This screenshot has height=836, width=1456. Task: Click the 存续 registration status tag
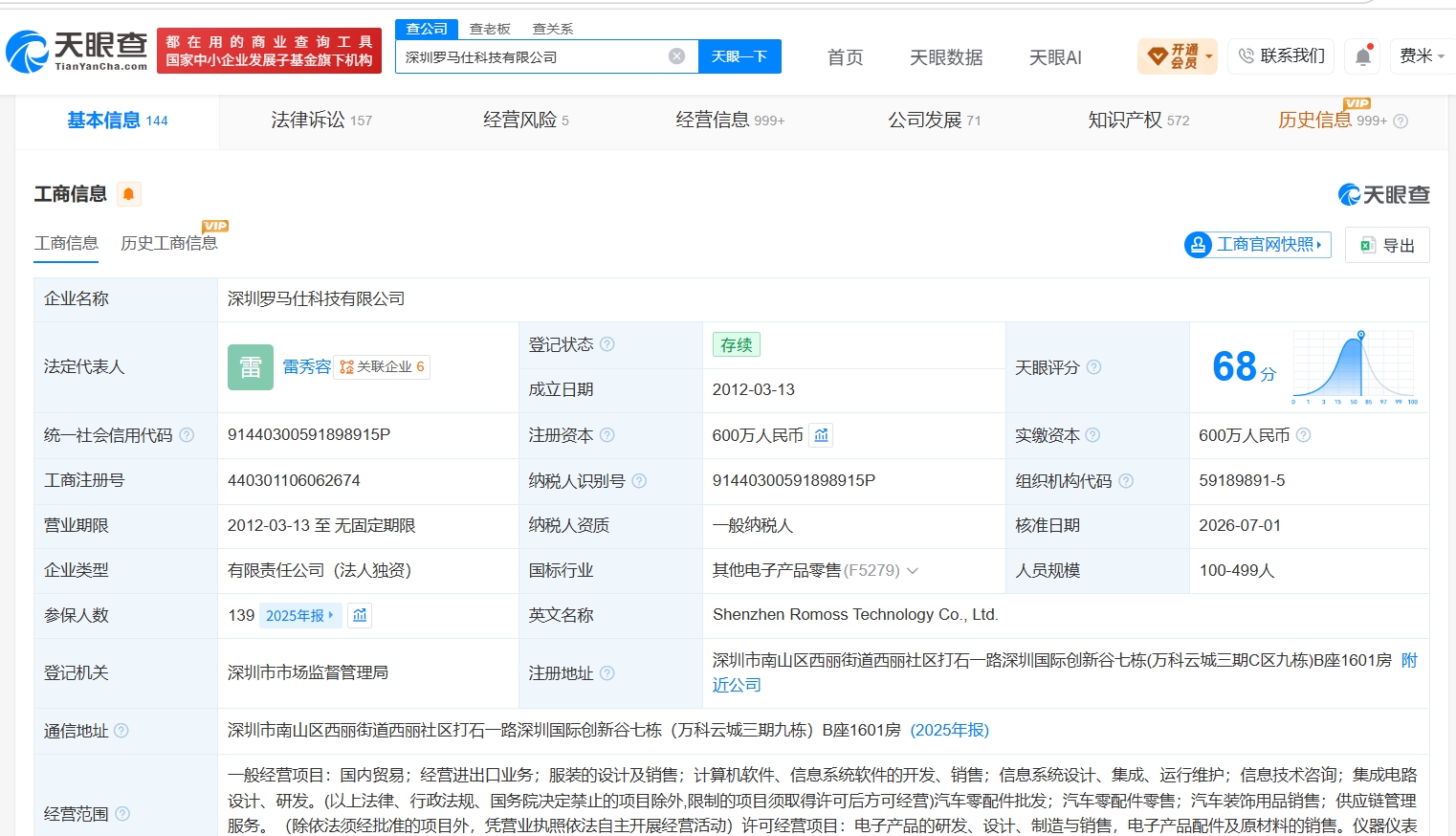(737, 345)
